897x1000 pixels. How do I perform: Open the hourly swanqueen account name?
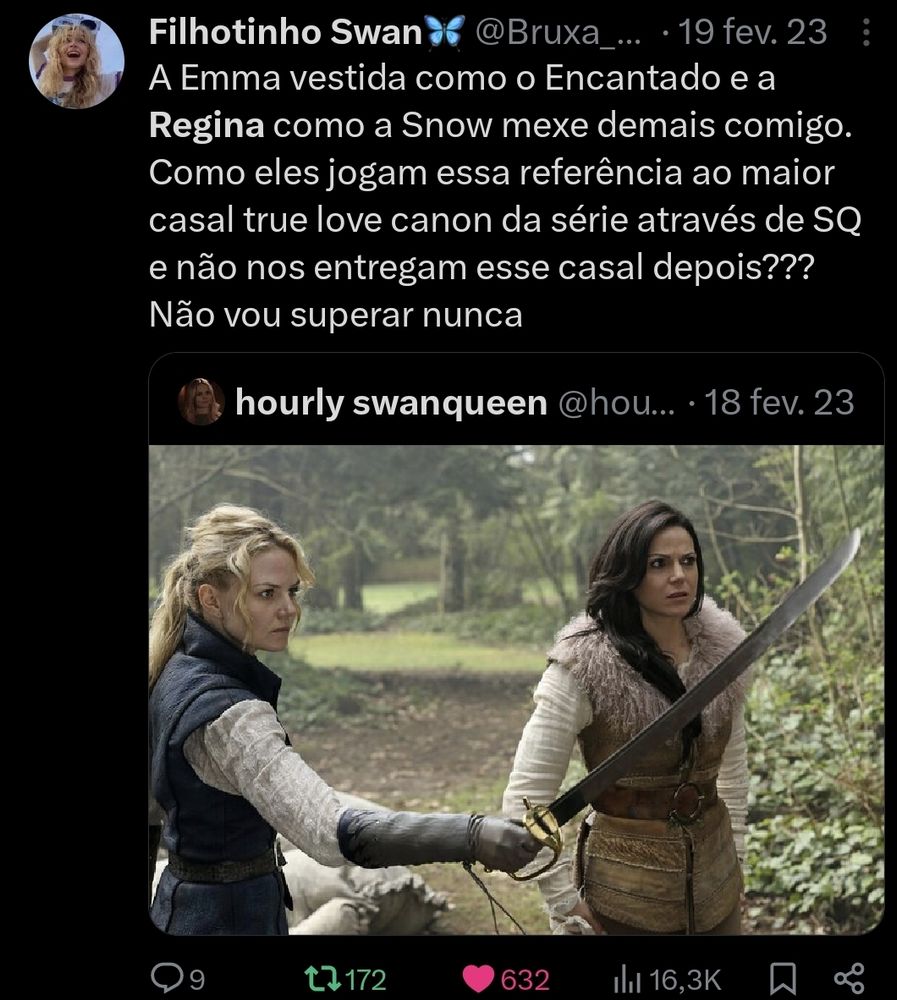pyautogui.click(x=391, y=402)
